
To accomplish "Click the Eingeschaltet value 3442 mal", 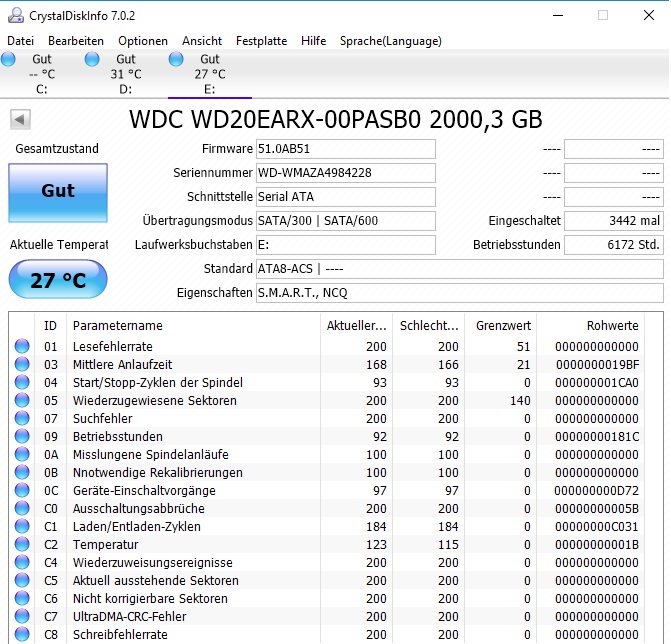I will [x=614, y=221].
